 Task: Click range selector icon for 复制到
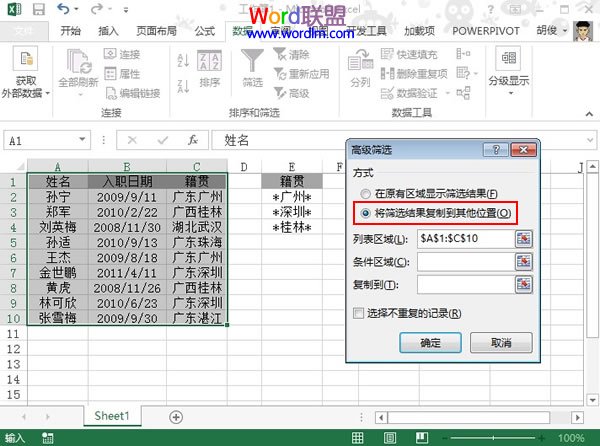click(523, 285)
